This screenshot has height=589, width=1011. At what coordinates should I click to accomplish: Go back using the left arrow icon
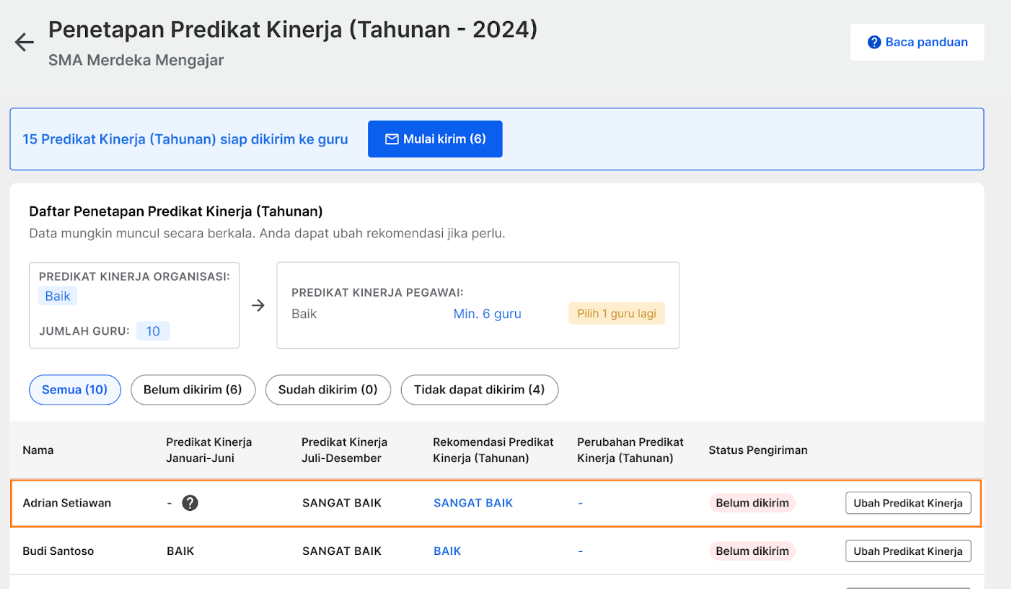[25, 43]
